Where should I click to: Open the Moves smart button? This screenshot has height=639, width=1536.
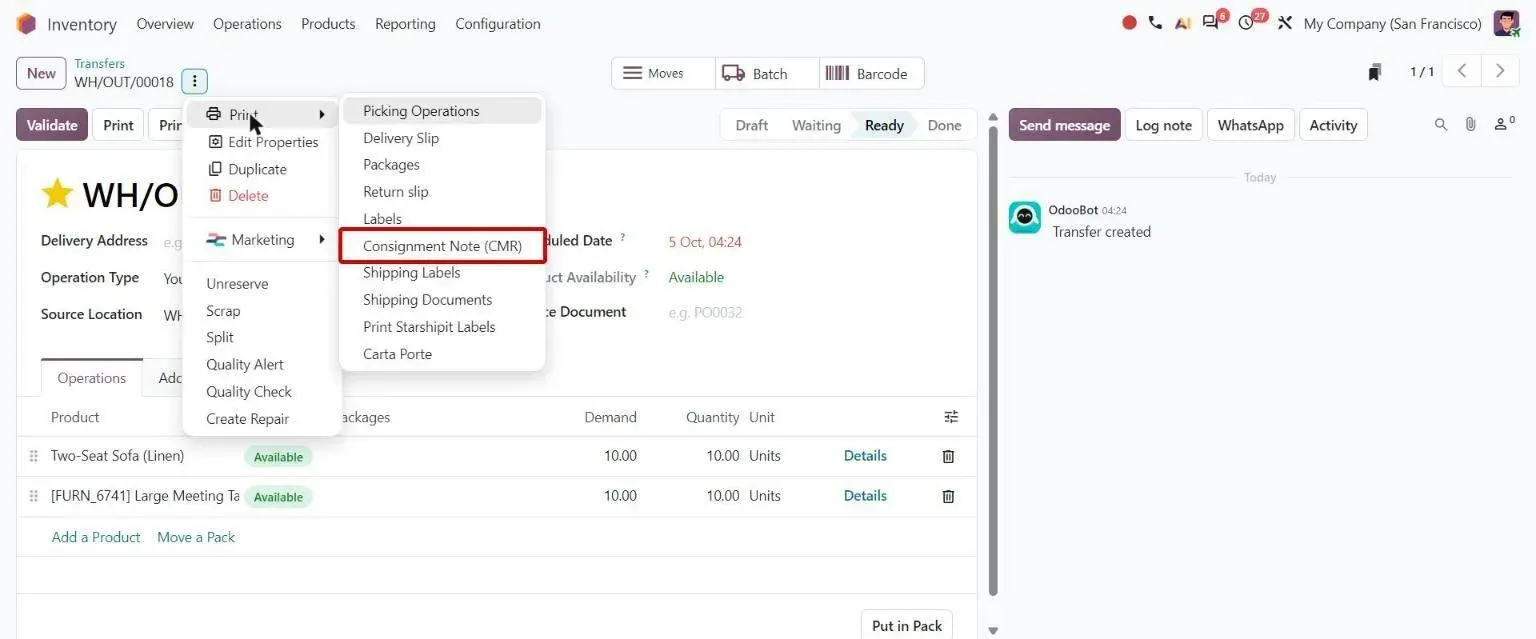click(x=664, y=73)
